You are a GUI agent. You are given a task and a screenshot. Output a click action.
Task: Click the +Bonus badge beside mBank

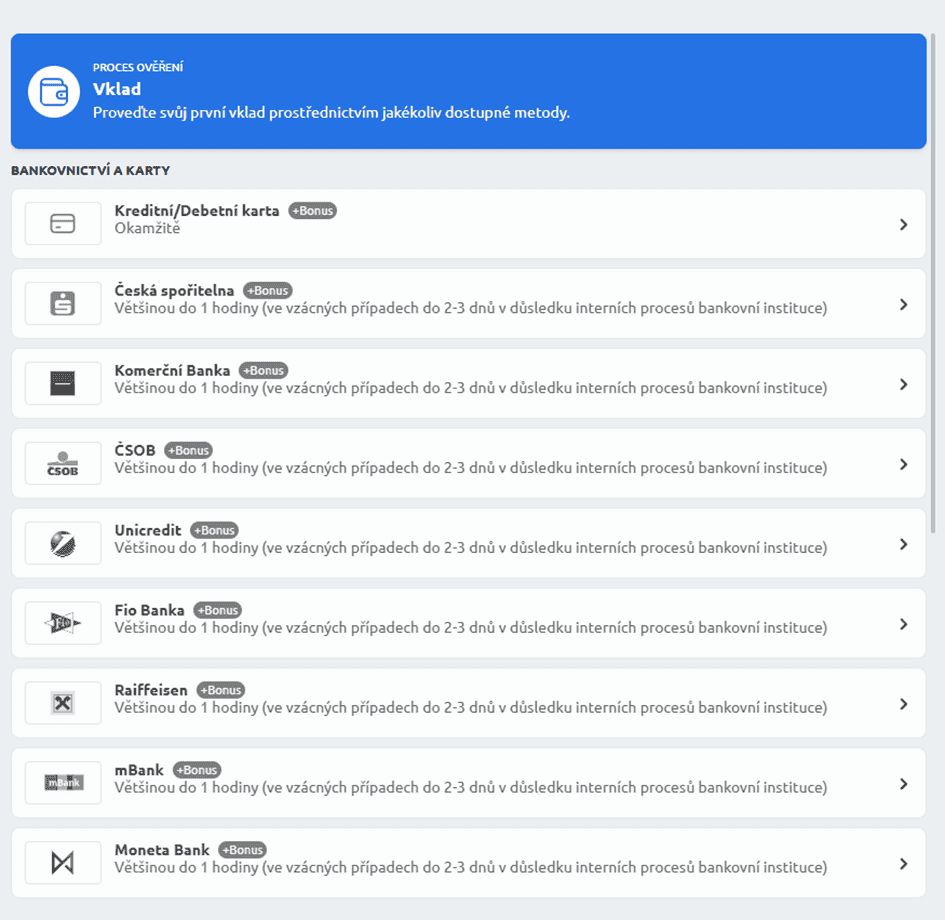[197, 770]
